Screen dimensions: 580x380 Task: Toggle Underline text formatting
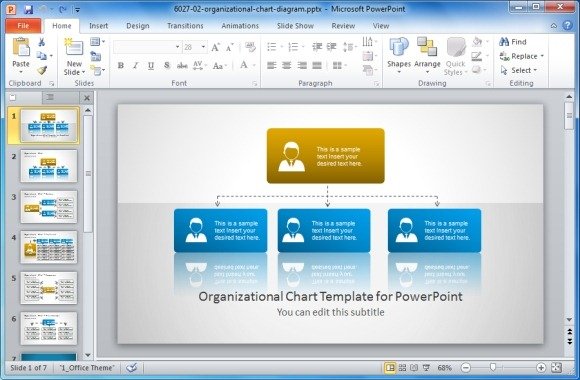pyautogui.click(x=151, y=65)
